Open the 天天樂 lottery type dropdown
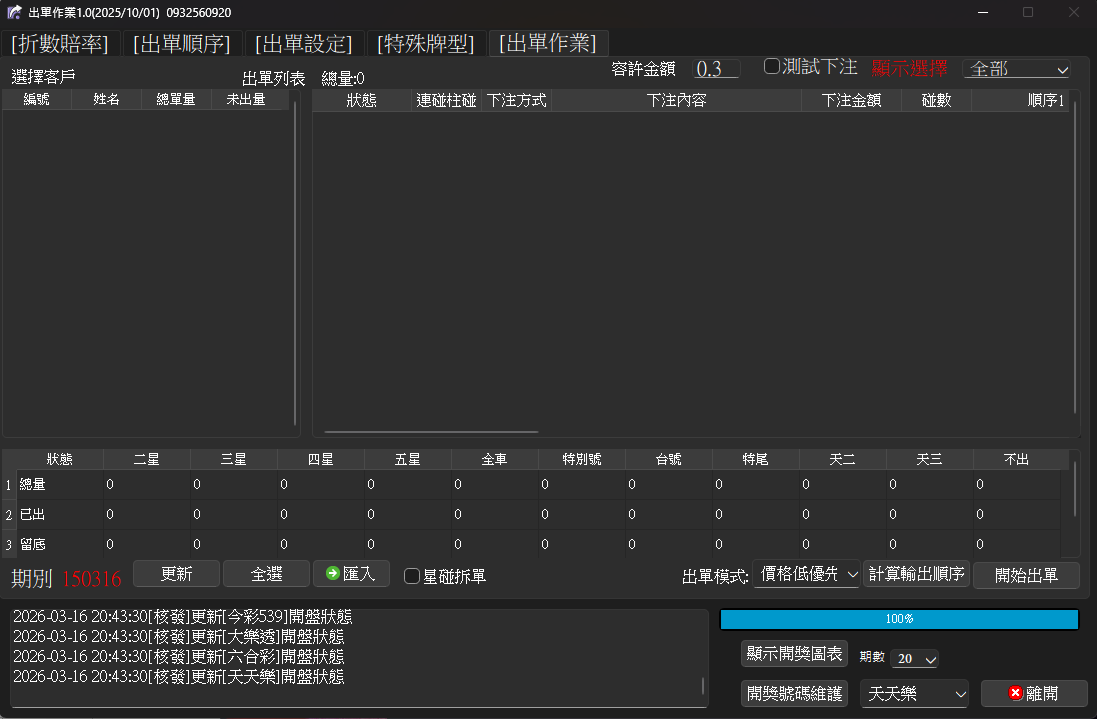 913,693
